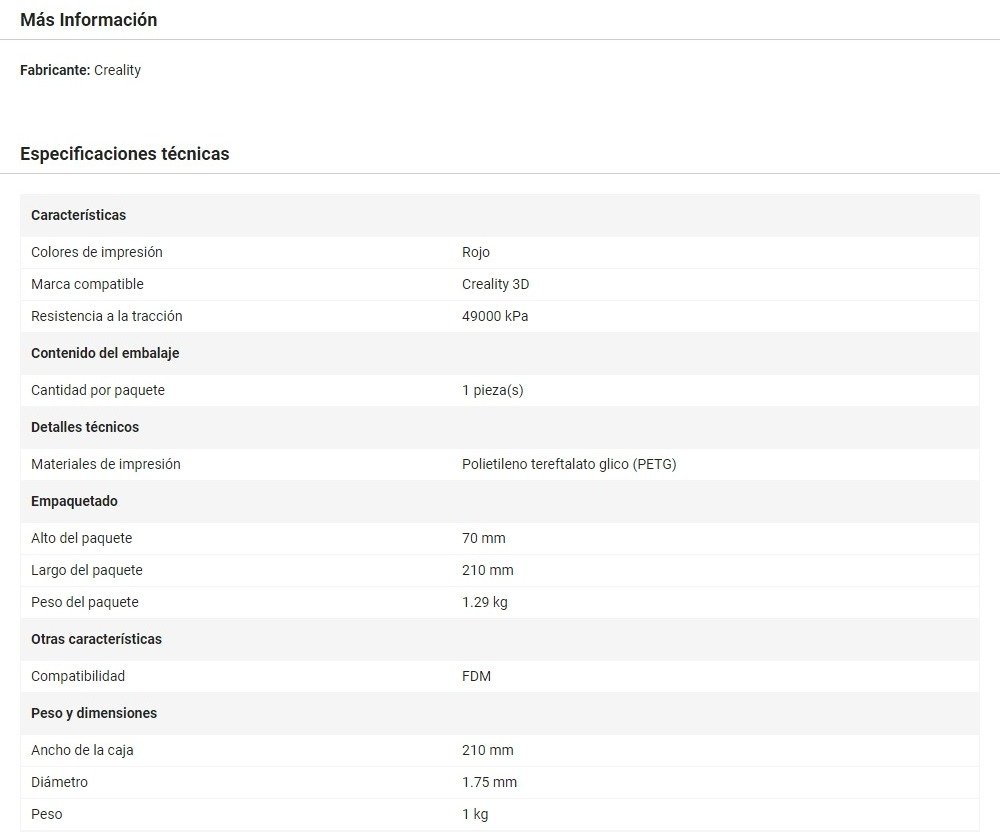
Task: Select the Creality 3D compatible brand value
Action: pos(495,284)
